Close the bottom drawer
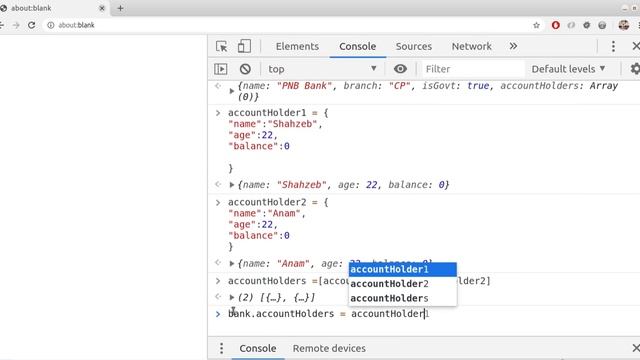Screen dimensions: 640x360 click(636, 348)
